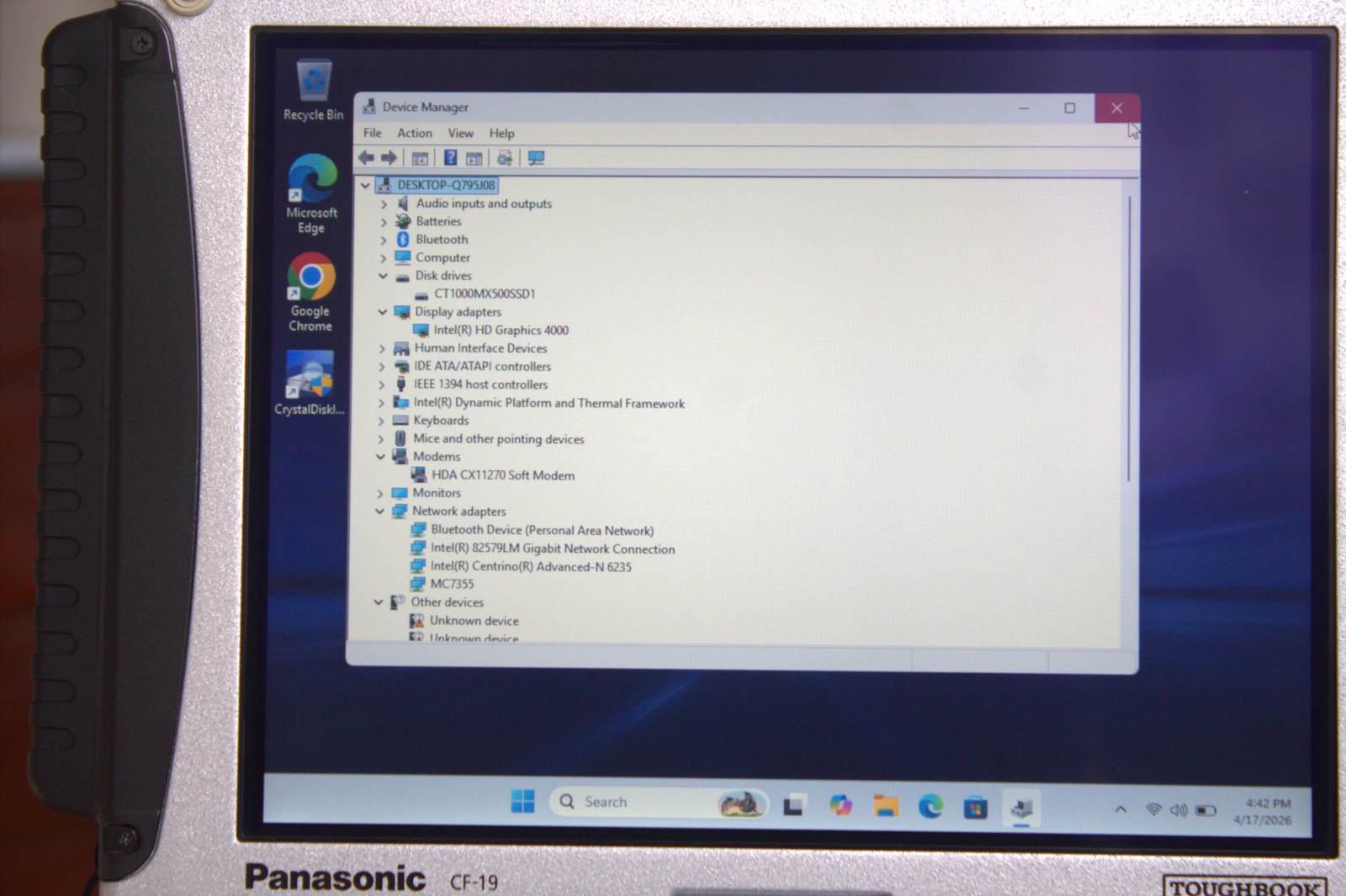The width and height of the screenshot is (1346, 896).
Task: Click the Device Manager taskbar icon
Action: (1021, 809)
